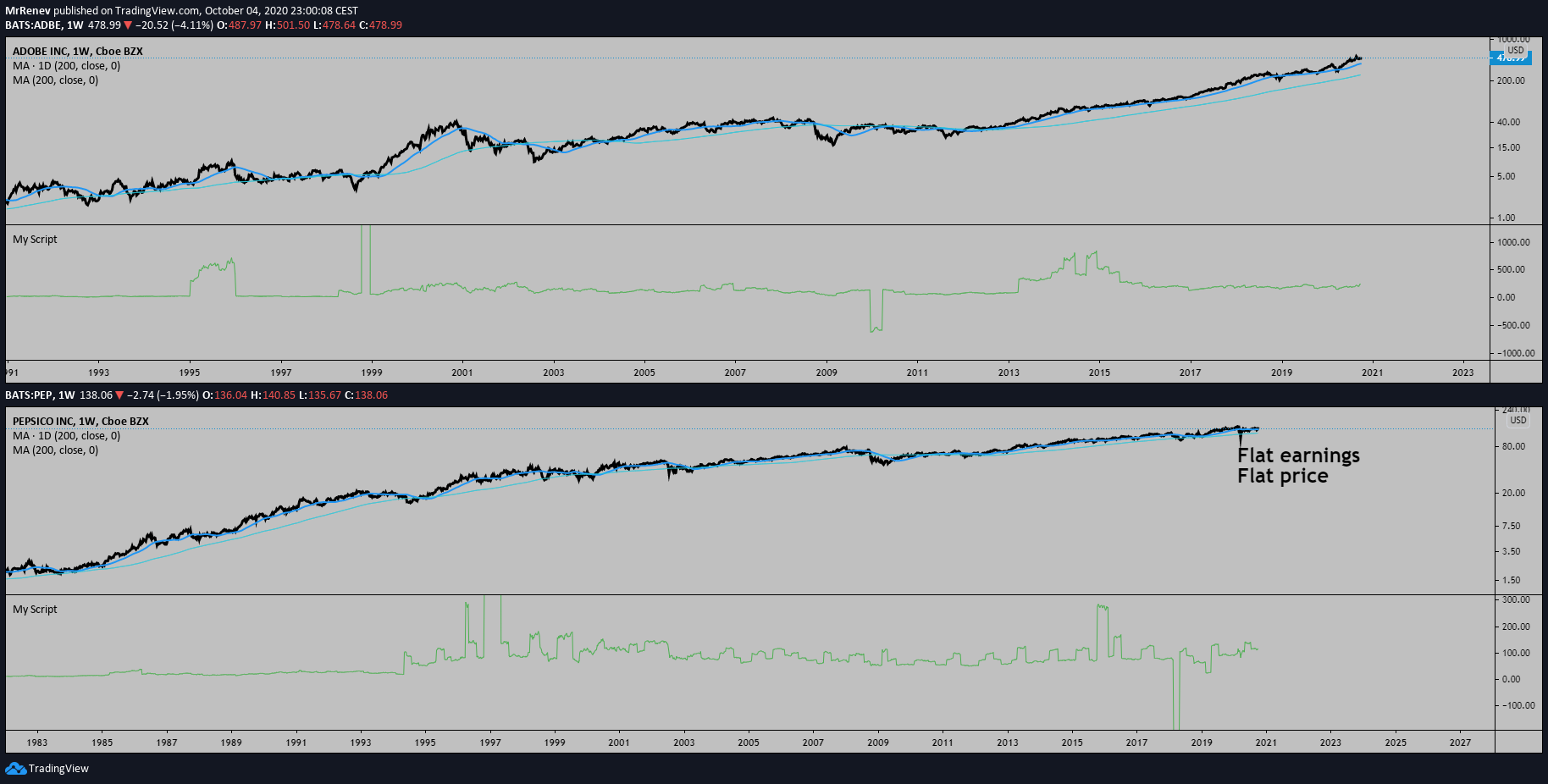Click the 2027 label on the PepsiCo time axis
The width and height of the screenshot is (1548, 784).
coord(1460,743)
